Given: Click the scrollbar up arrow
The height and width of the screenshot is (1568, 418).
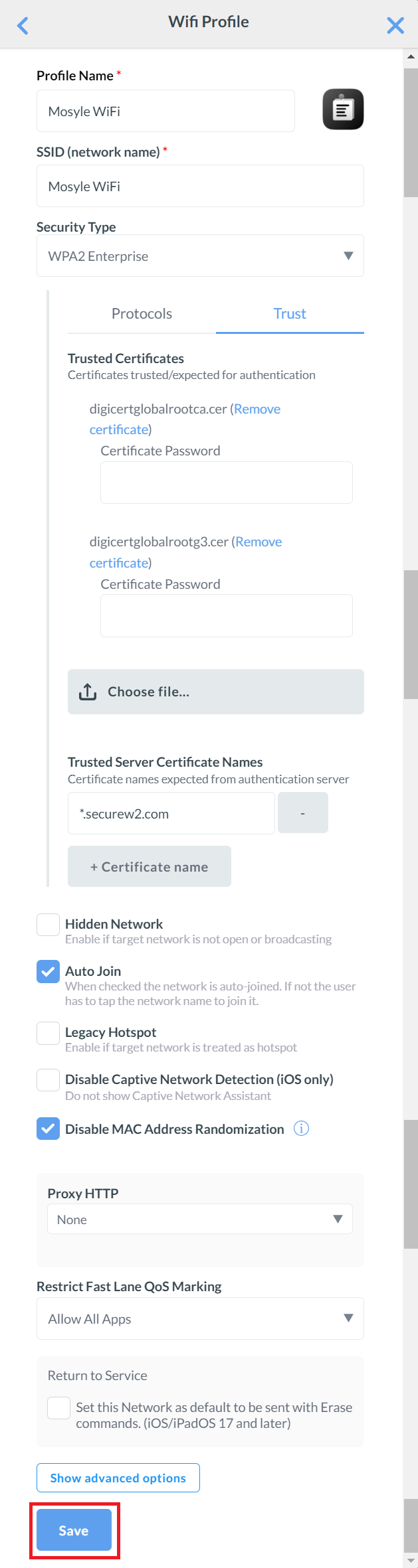Looking at the screenshot, I should coord(411,57).
